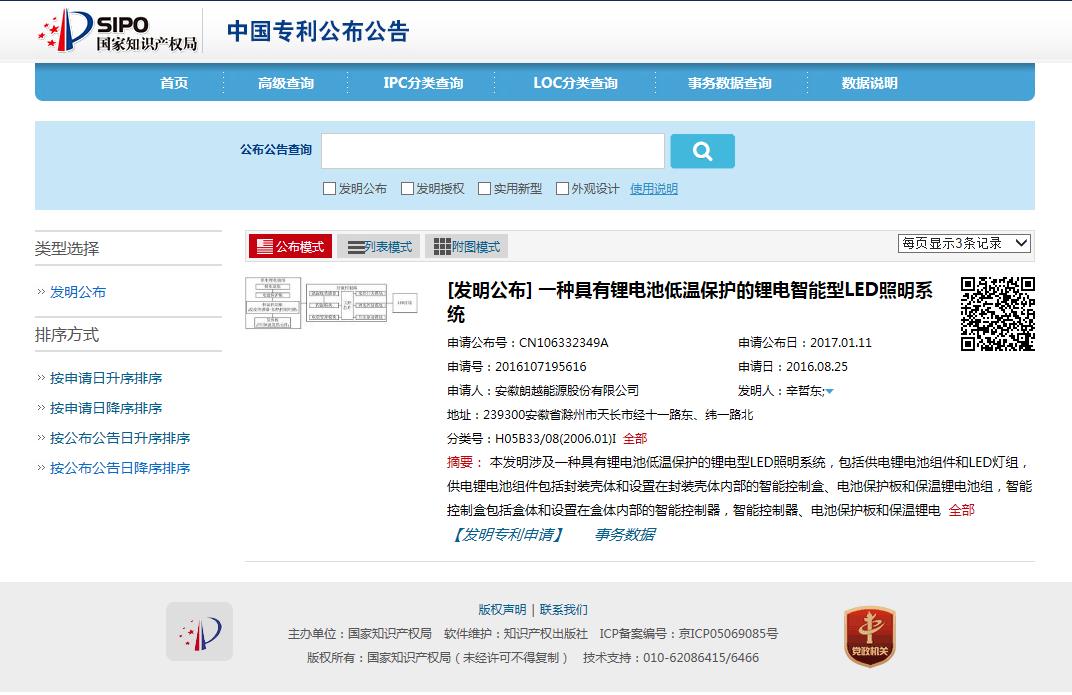Expand full abstract with 全部 link

[961, 510]
